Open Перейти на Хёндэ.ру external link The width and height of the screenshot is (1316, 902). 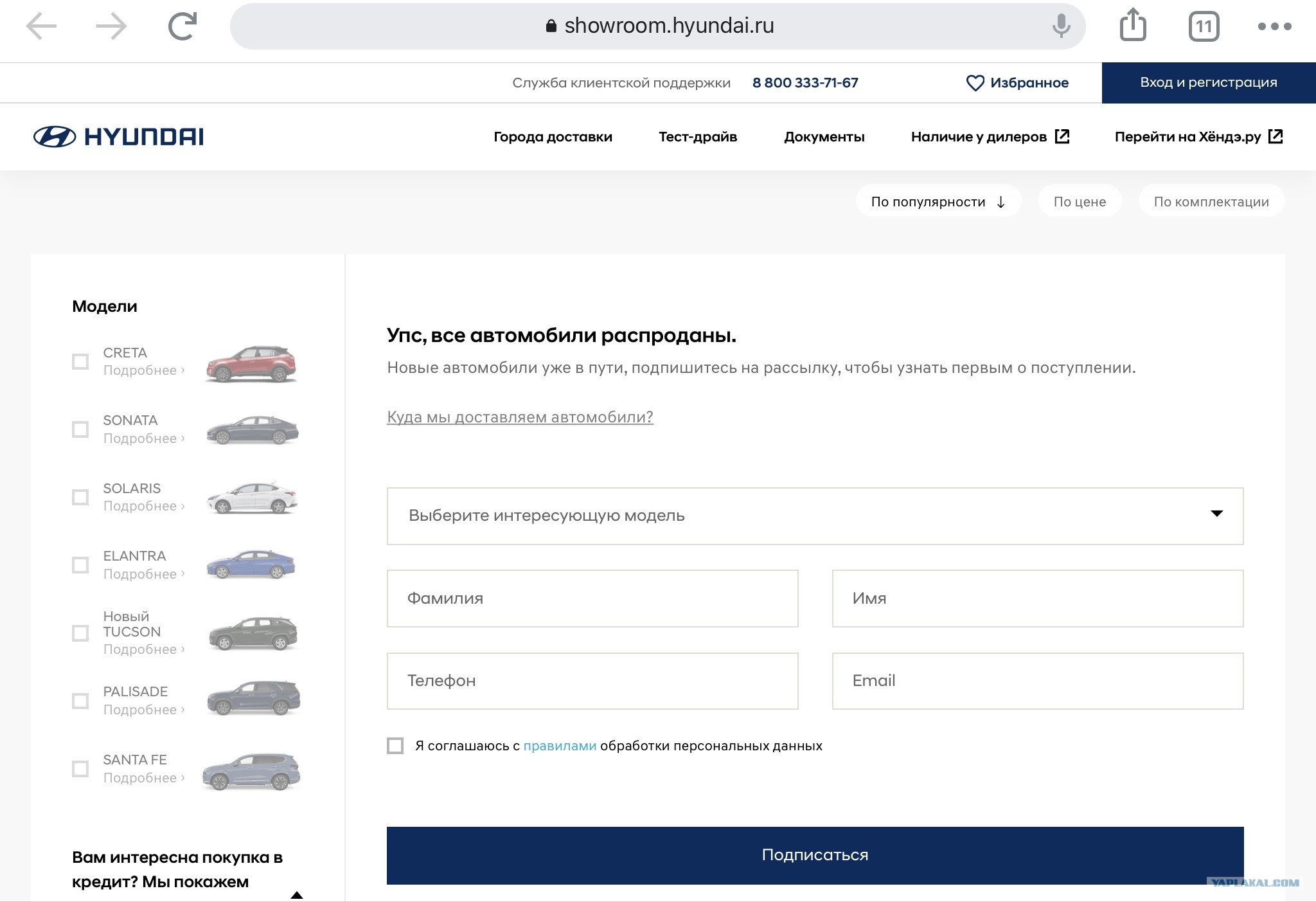pyautogui.click(x=1199, y=137)
